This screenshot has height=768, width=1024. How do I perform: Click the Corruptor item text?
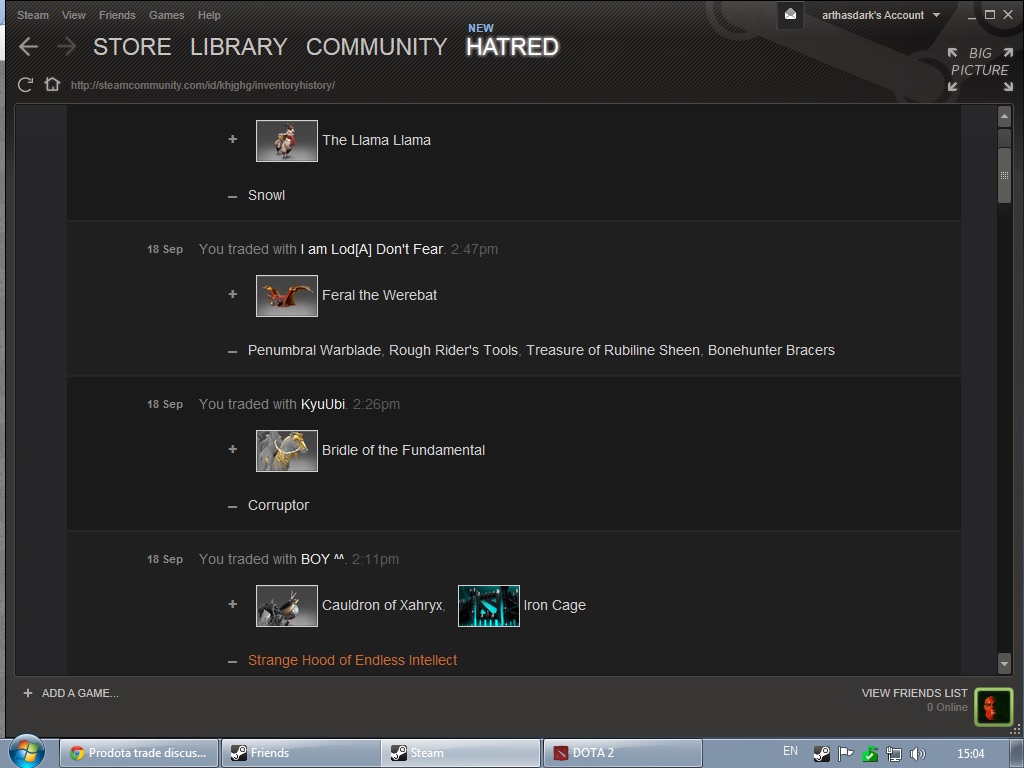coord(278,505)
